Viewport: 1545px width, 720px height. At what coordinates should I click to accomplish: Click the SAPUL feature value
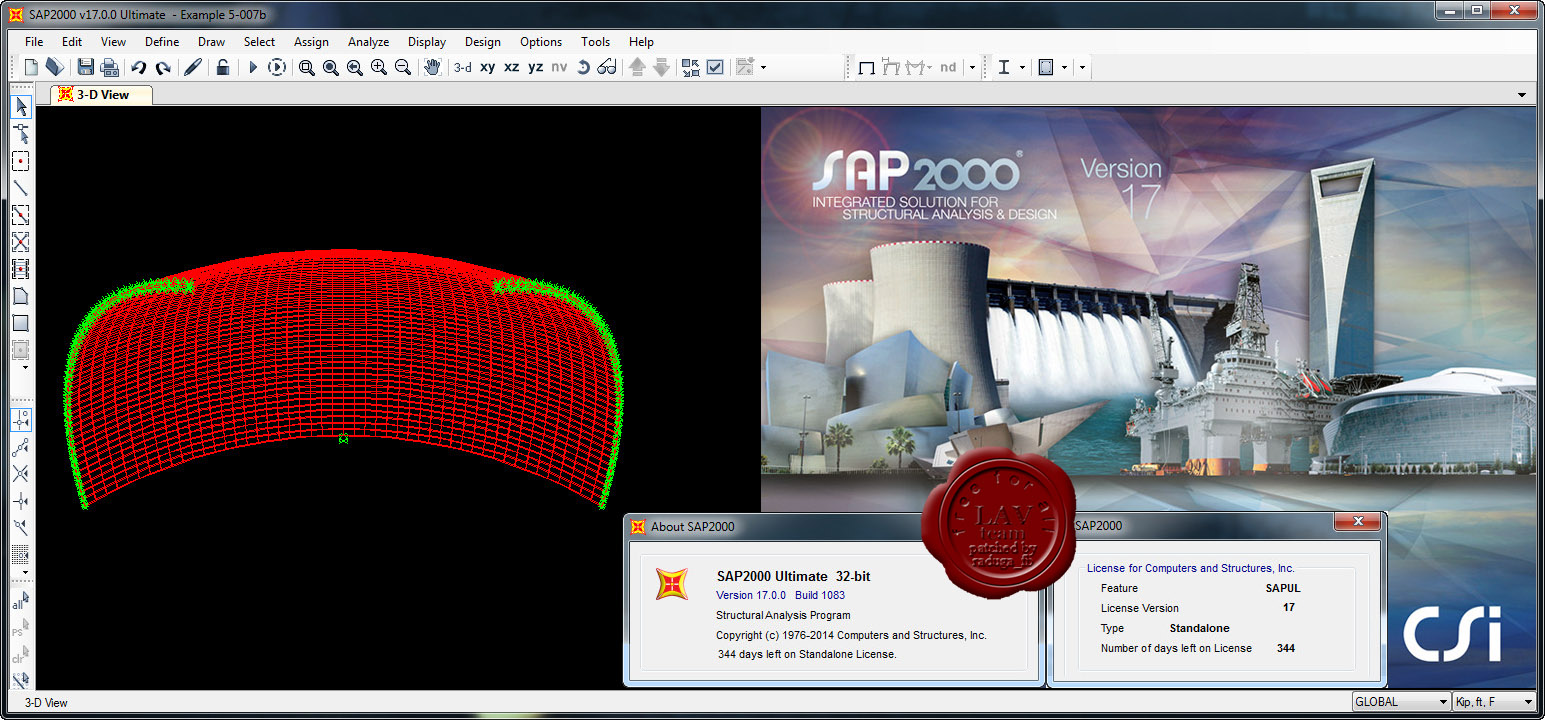pyautogui.click(x=1282, y=588)
